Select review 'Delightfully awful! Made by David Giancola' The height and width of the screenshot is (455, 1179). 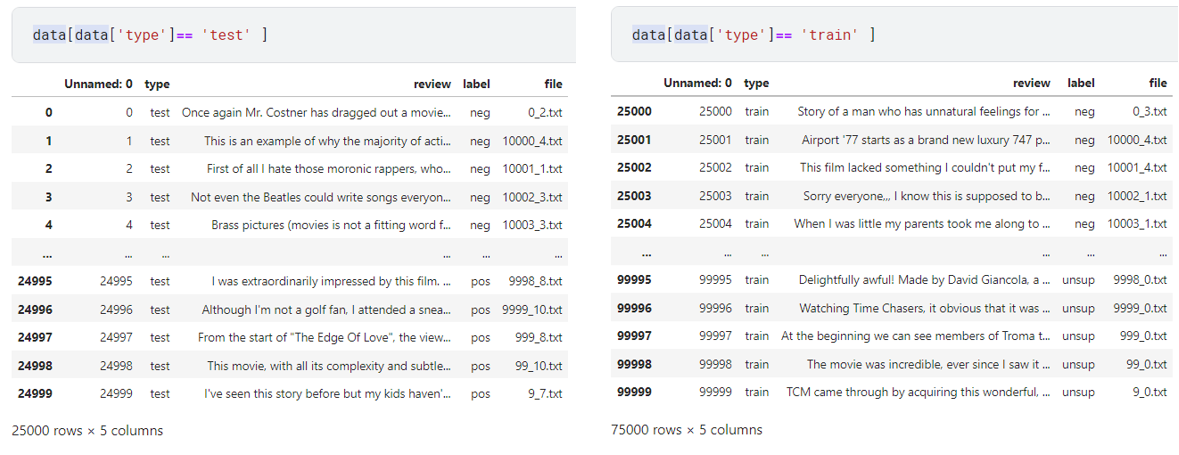point(925,280)
